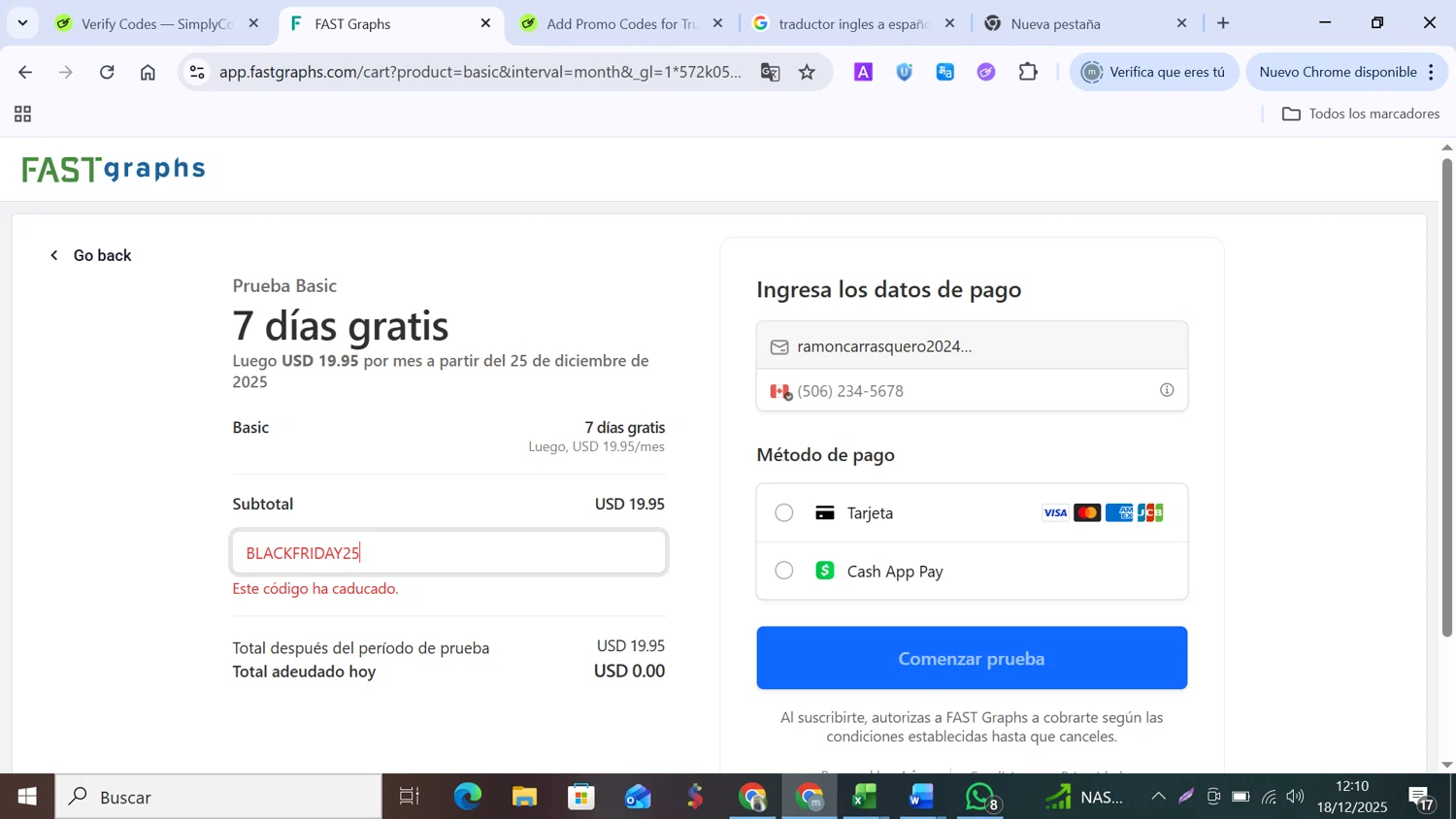Viewport: 1456px width, 819px height.
Task: Open the Bitwarden shield extension
Action: 904,72
